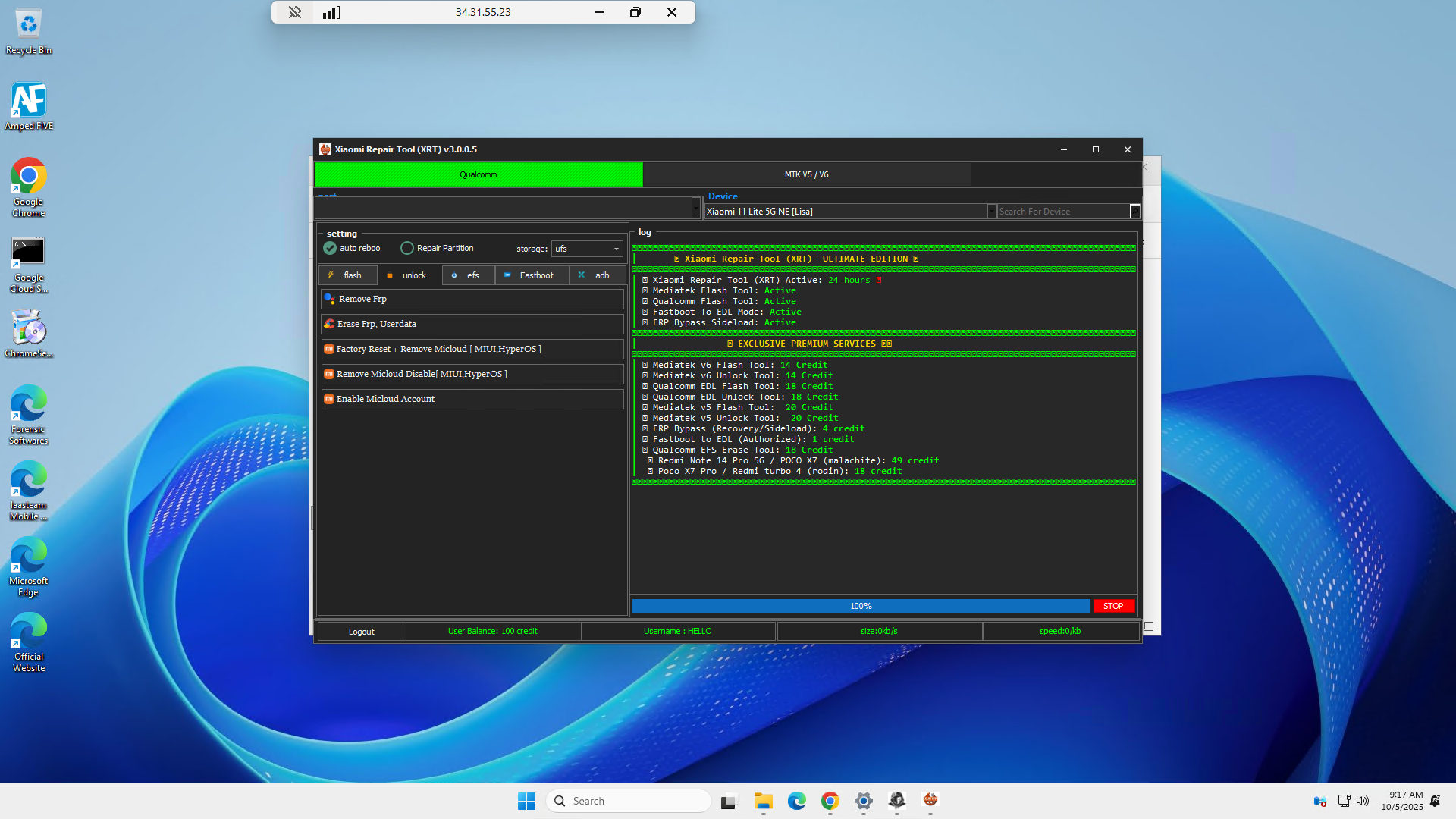Click the blue 100% progress bar

(x=860, y=606)
